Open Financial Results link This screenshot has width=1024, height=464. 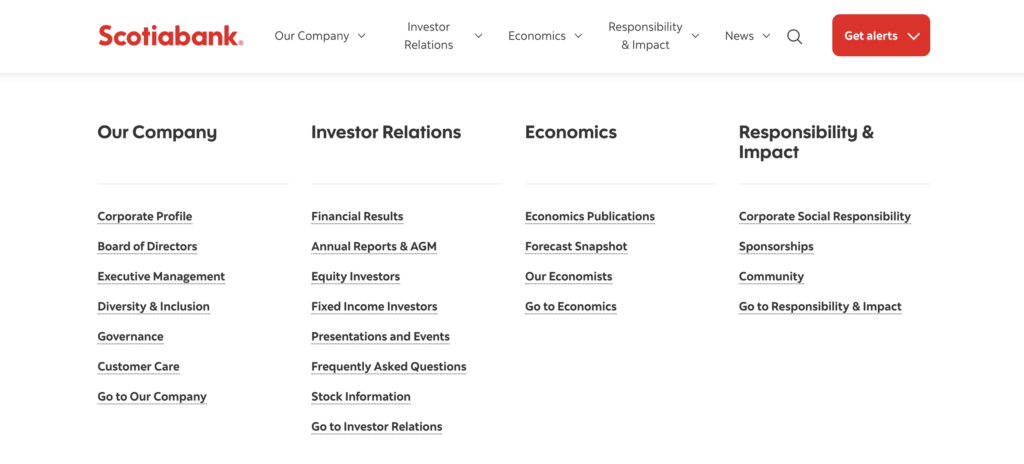[x=357, y=216]
